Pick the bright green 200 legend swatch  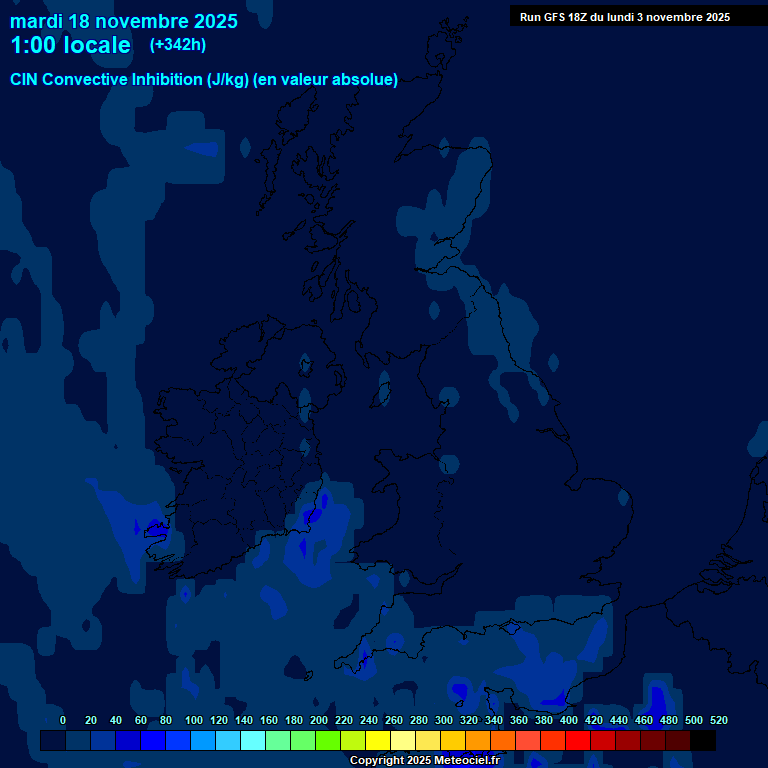(303, 741)
